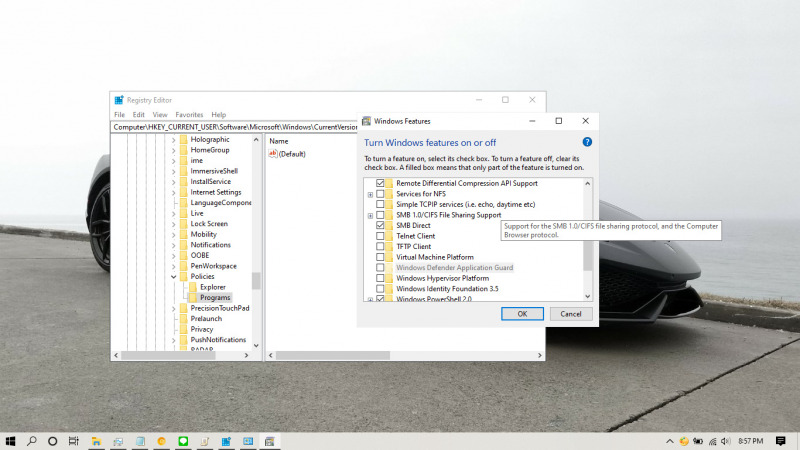Screen dimensions: 800x450
Task: Open the Edit menu in Registry Editor
Action: tap(138, 115)
